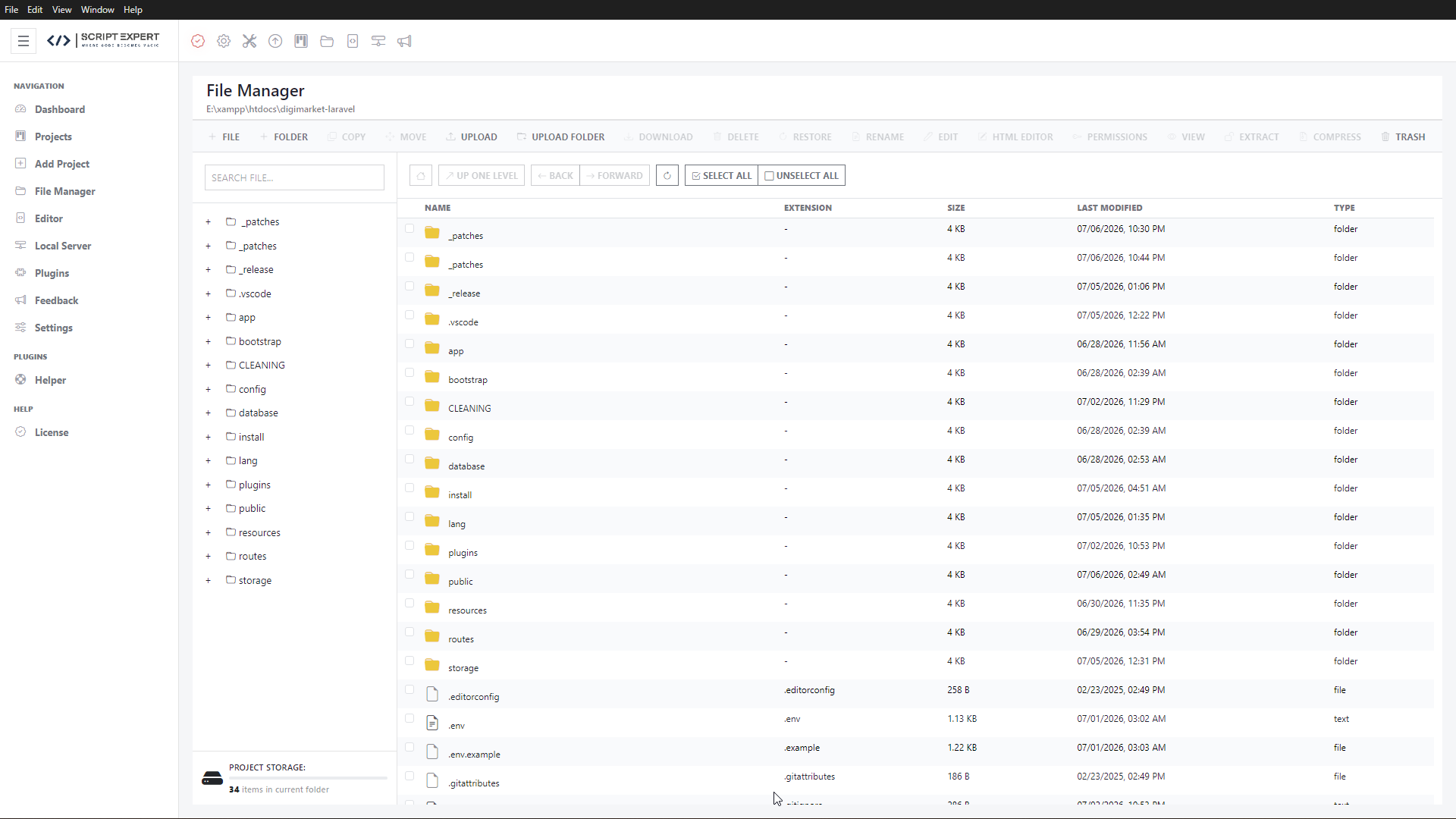Click the TRASH toolbar button
The width and height of the screenshot is (1456, 819).
click(x=1403, y=136)
